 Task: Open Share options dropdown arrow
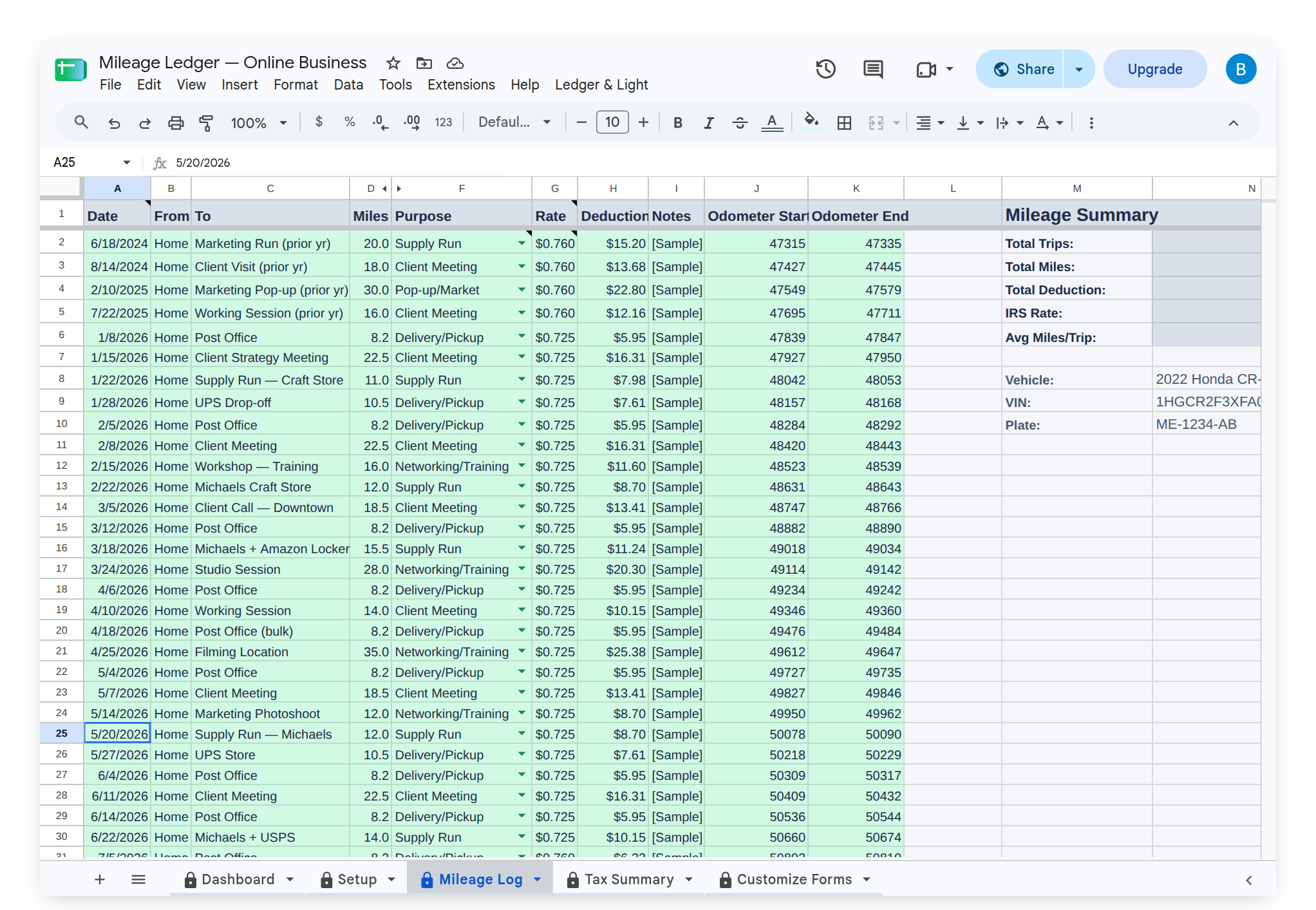1079,69
